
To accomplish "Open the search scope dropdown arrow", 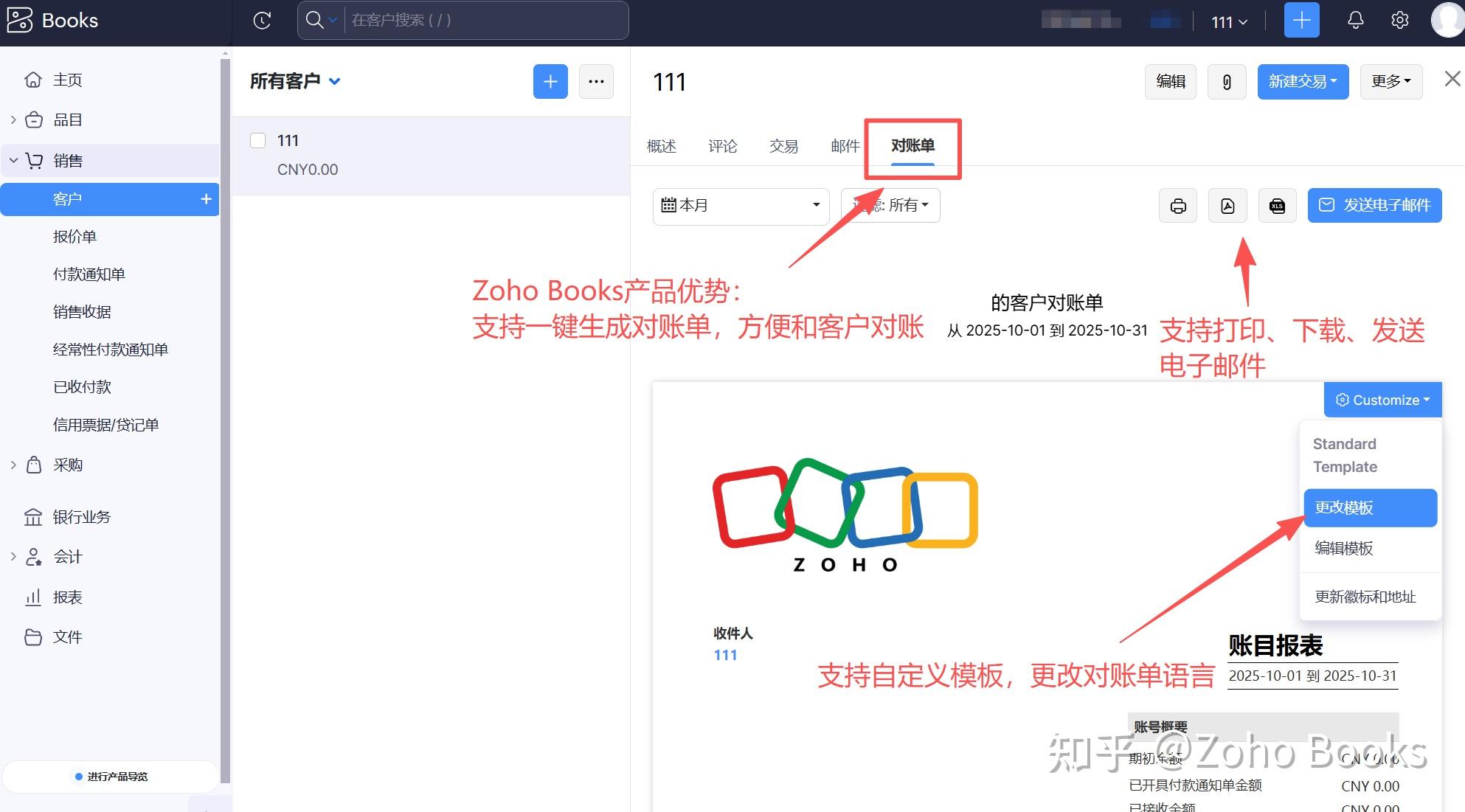I will click(x=333, y=21).
